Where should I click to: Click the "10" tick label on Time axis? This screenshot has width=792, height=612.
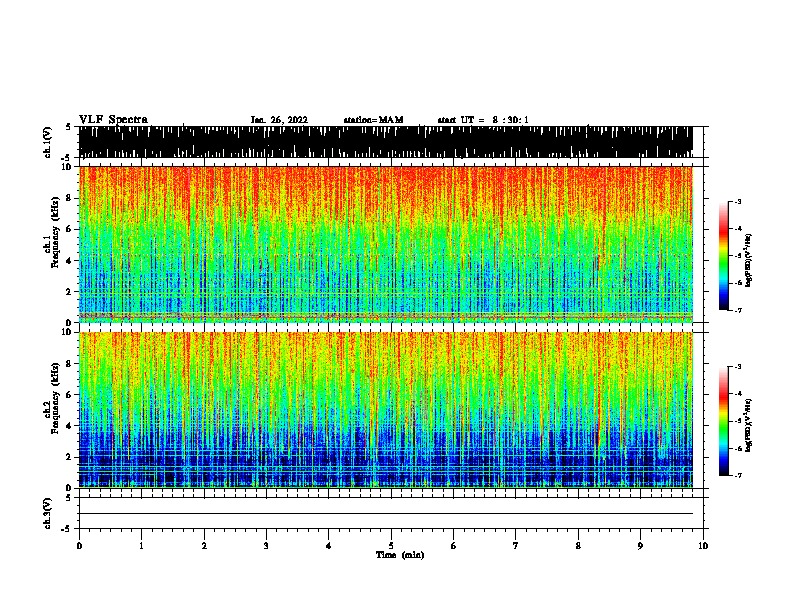(x=703, y=546)
